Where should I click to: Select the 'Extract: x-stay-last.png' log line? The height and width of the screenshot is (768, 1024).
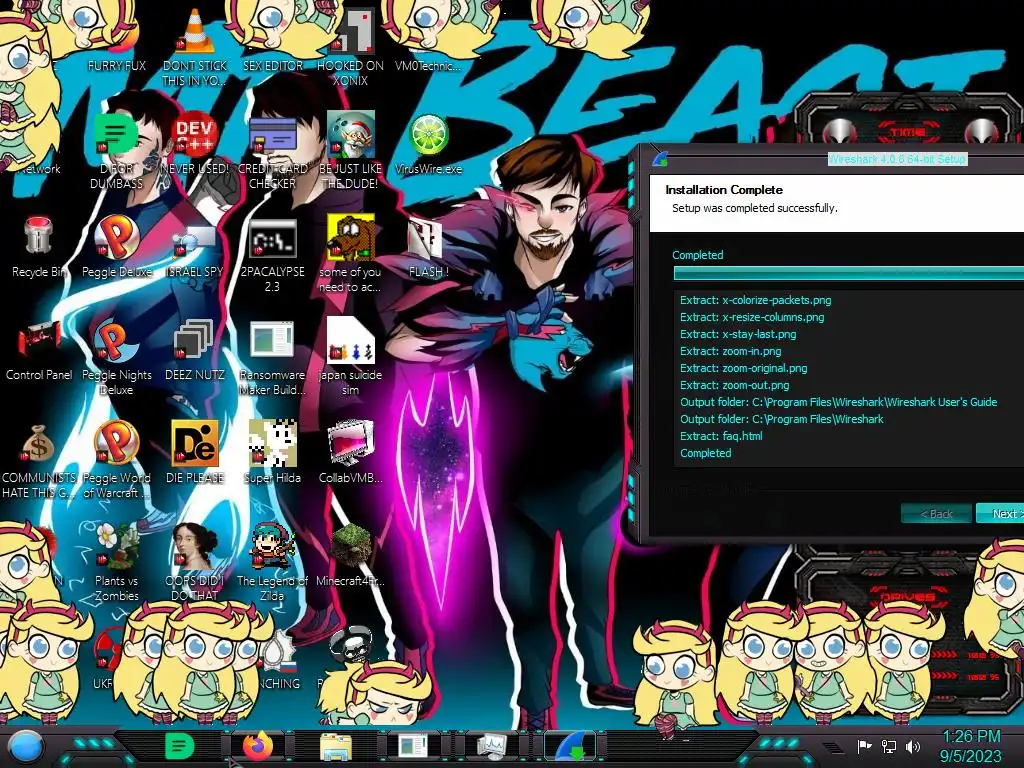(738, 334)
